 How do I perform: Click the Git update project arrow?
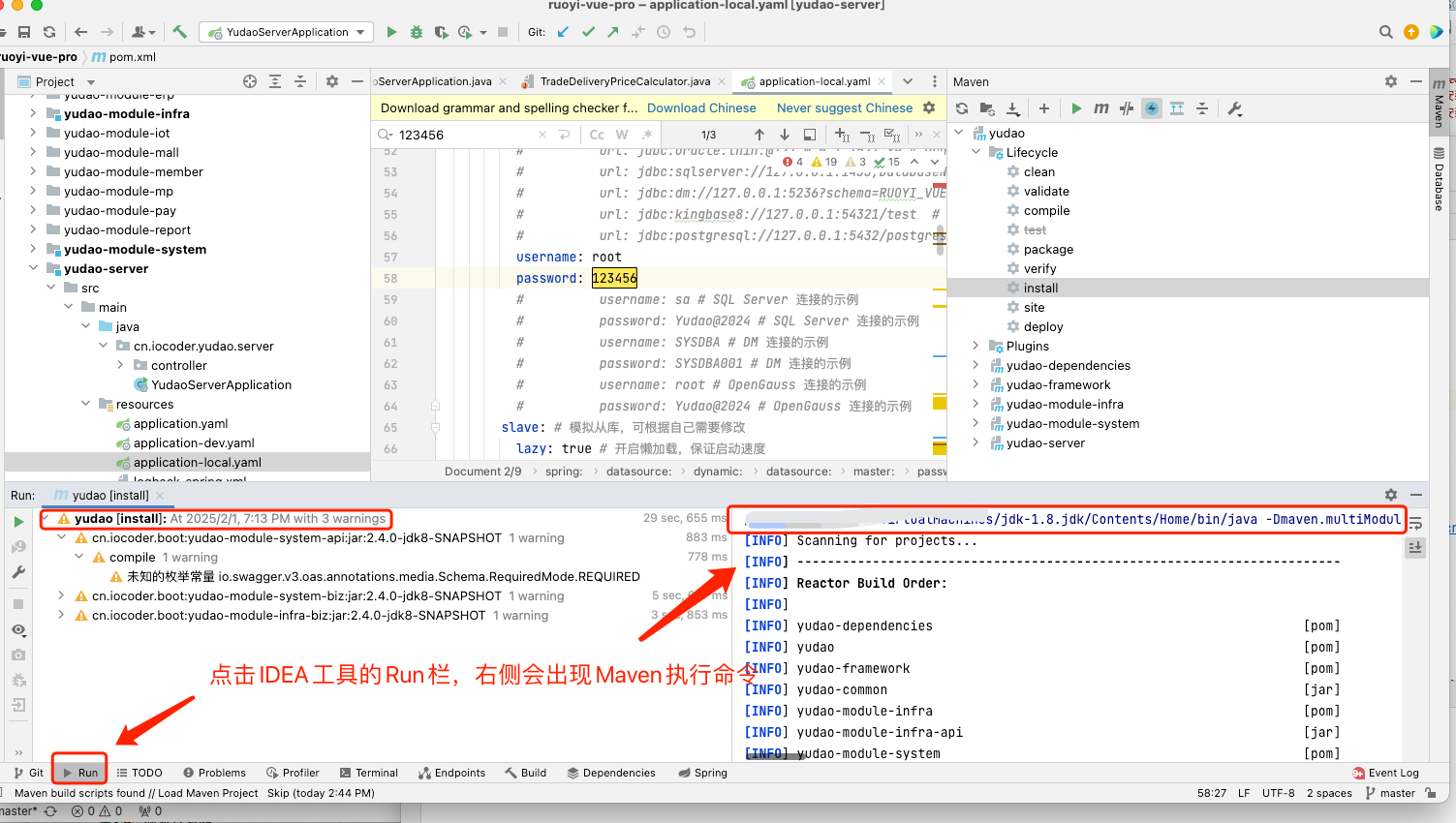[564, 32]
